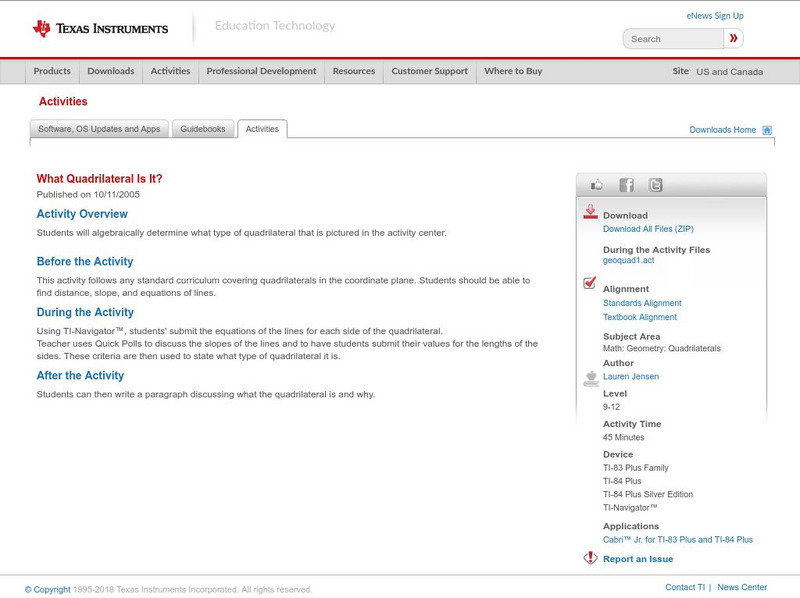Share the activity on Twitter icon

pyautogui.click(x=655, y=185)
